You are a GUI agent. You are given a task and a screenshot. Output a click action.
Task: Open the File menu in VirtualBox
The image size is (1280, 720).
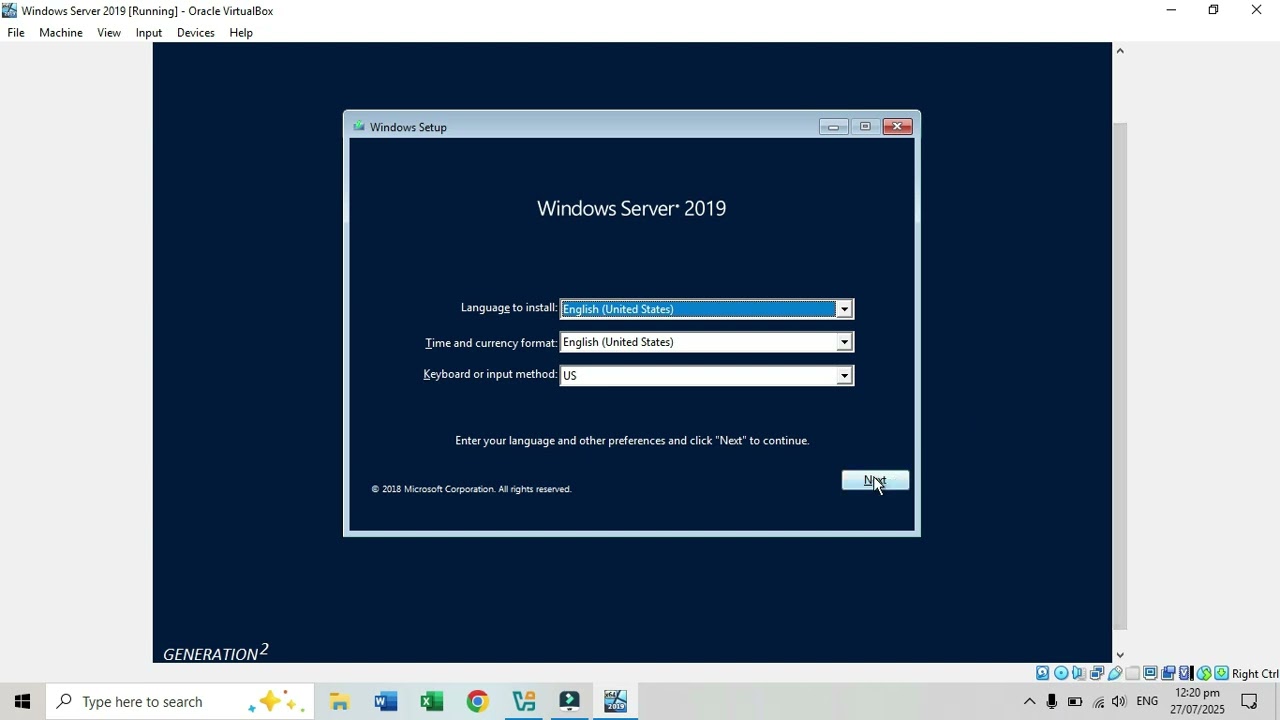click(x=16, y=33)
